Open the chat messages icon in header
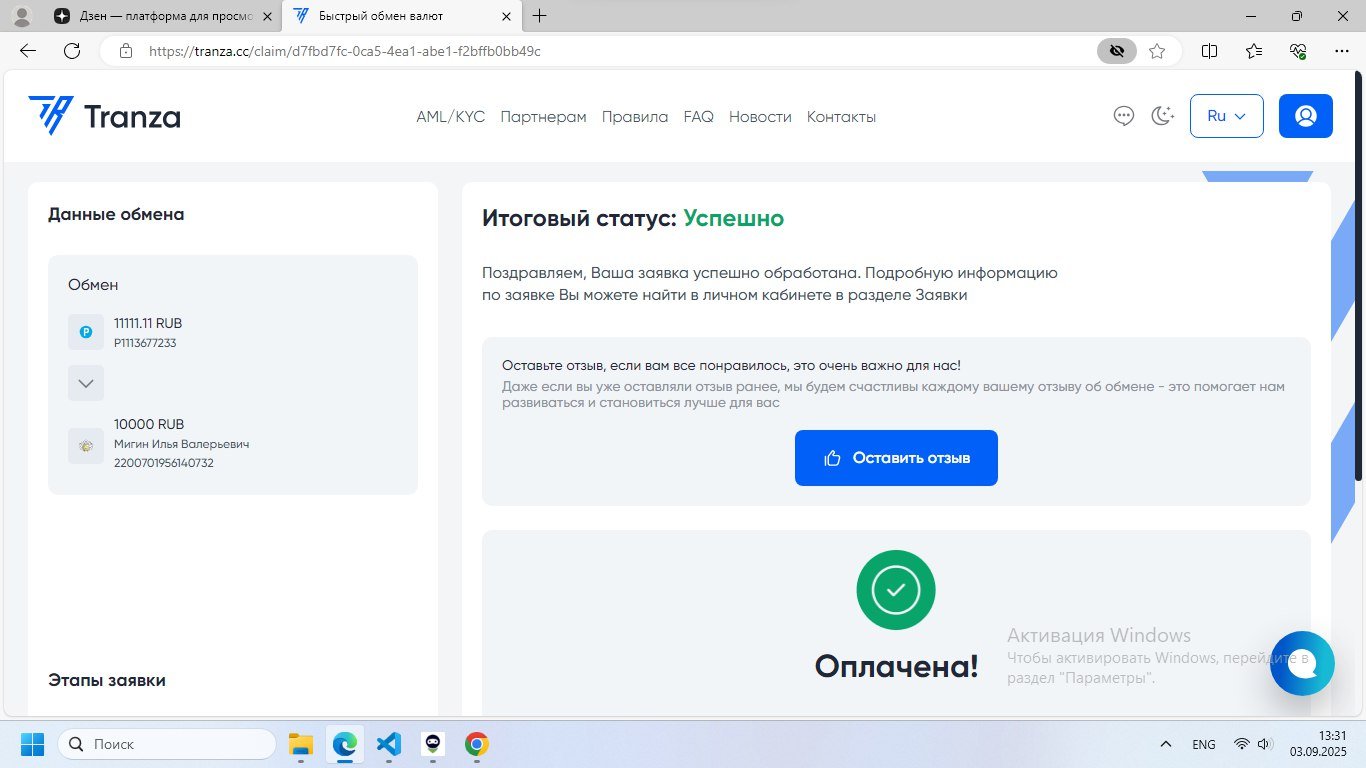 point(1123,116)
